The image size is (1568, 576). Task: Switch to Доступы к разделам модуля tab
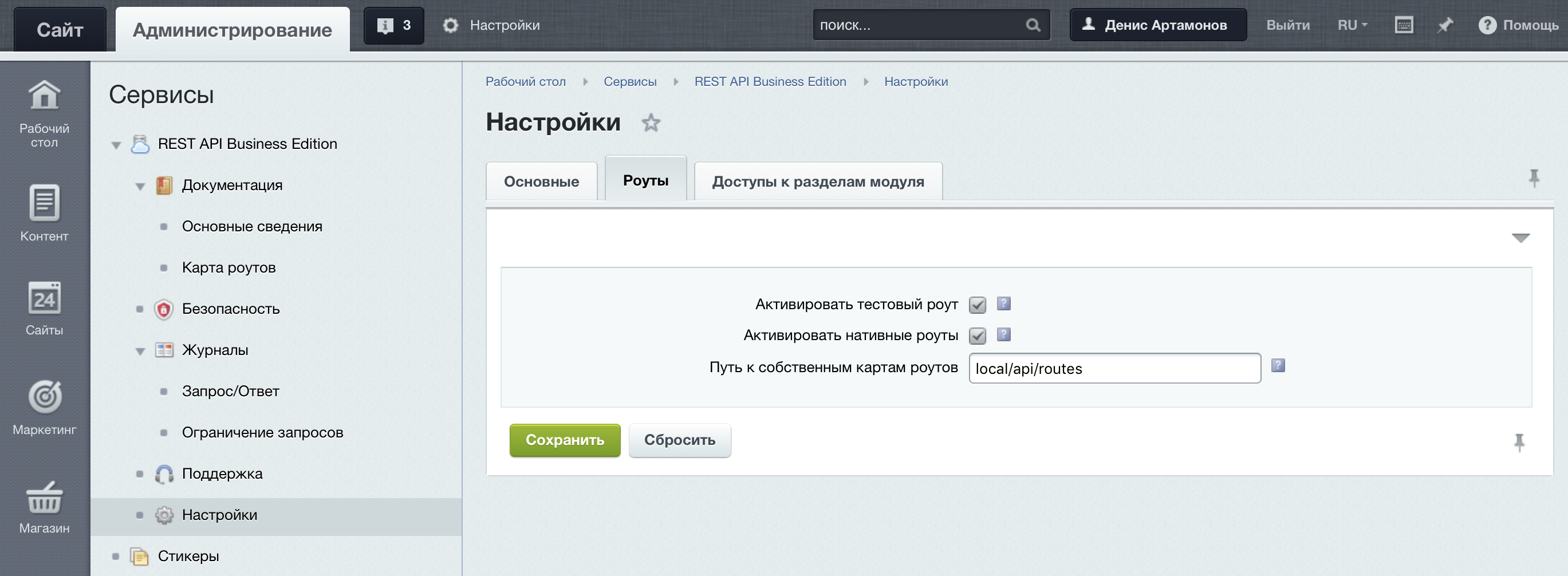click(817, 182)
